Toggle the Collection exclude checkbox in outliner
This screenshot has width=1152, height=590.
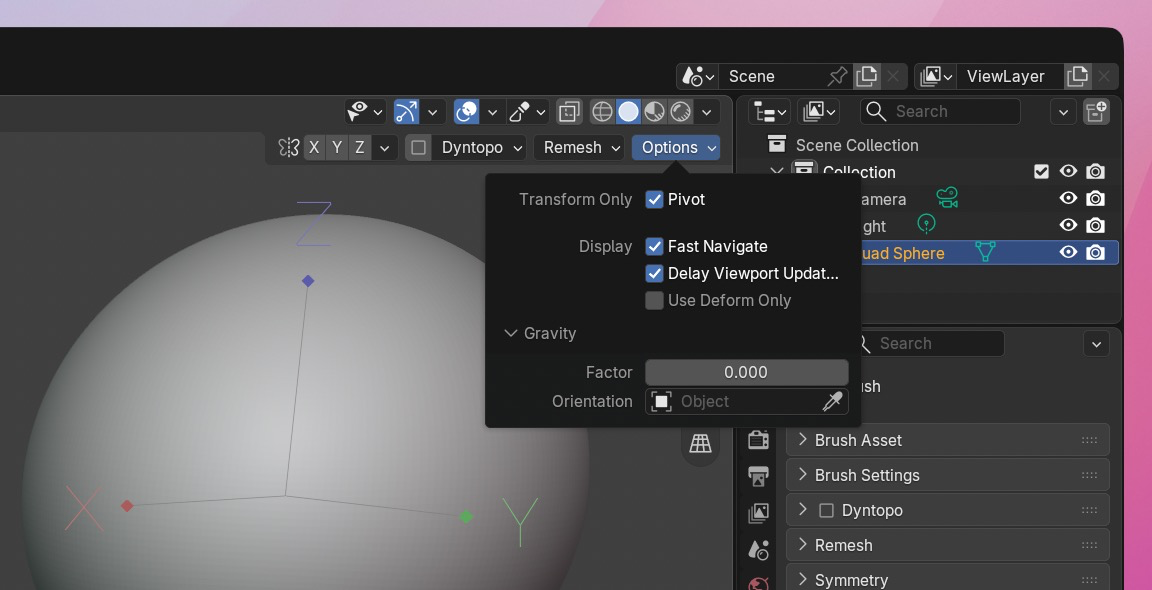[1041, 171]
